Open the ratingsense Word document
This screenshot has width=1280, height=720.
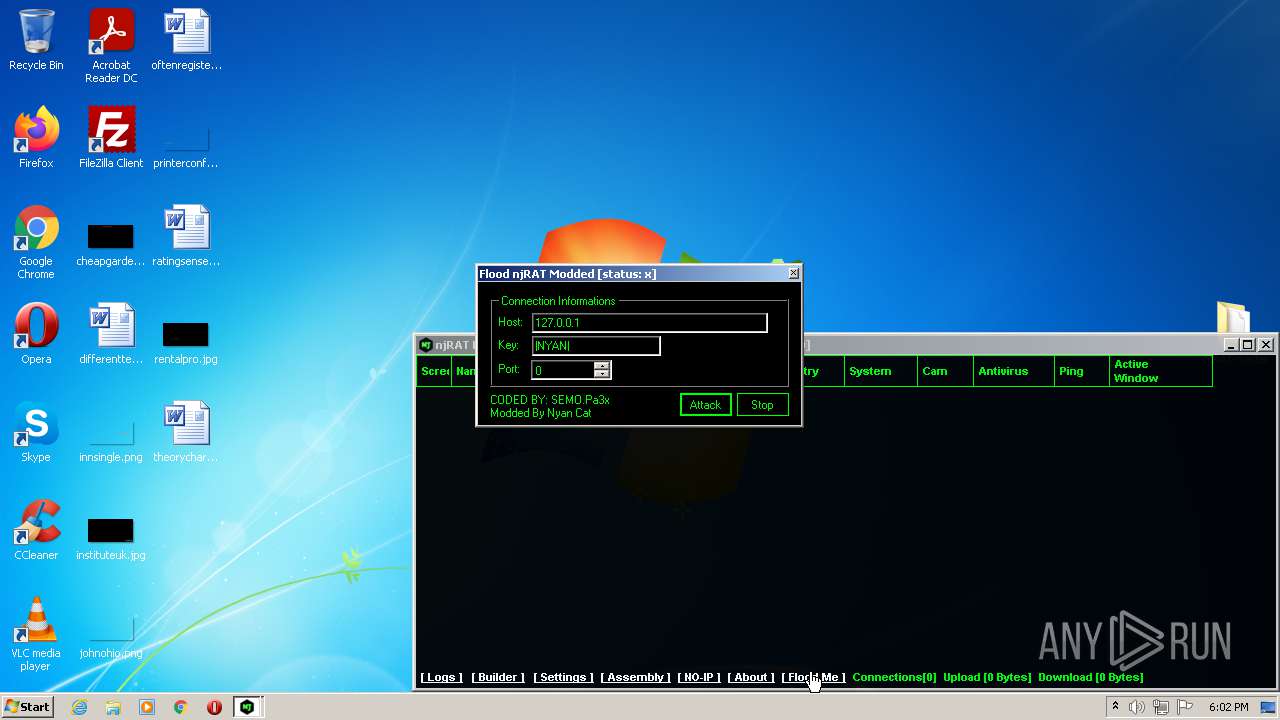(x=186, y=237)
